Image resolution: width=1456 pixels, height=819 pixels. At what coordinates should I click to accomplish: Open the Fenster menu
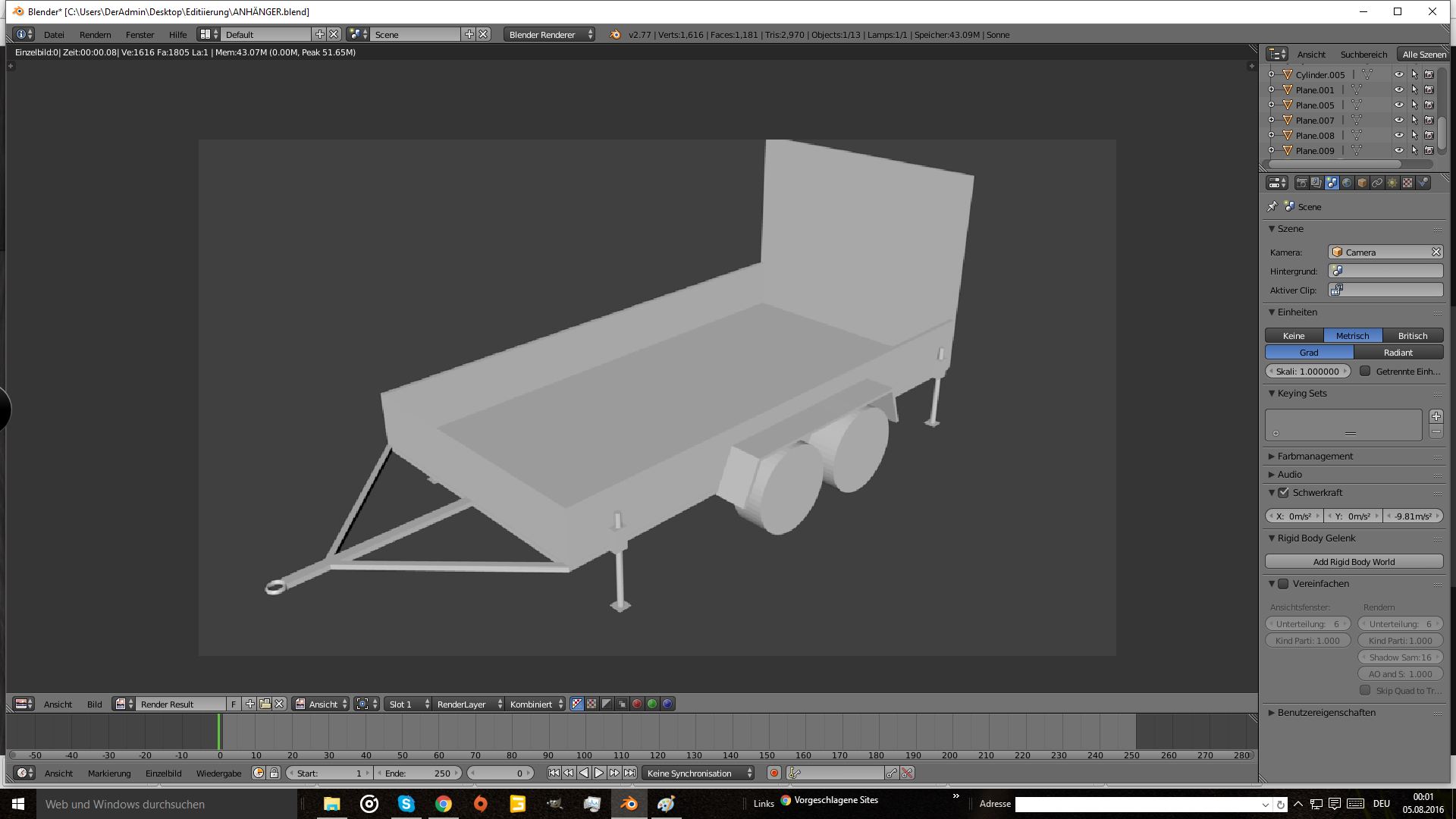coord(140,34)
